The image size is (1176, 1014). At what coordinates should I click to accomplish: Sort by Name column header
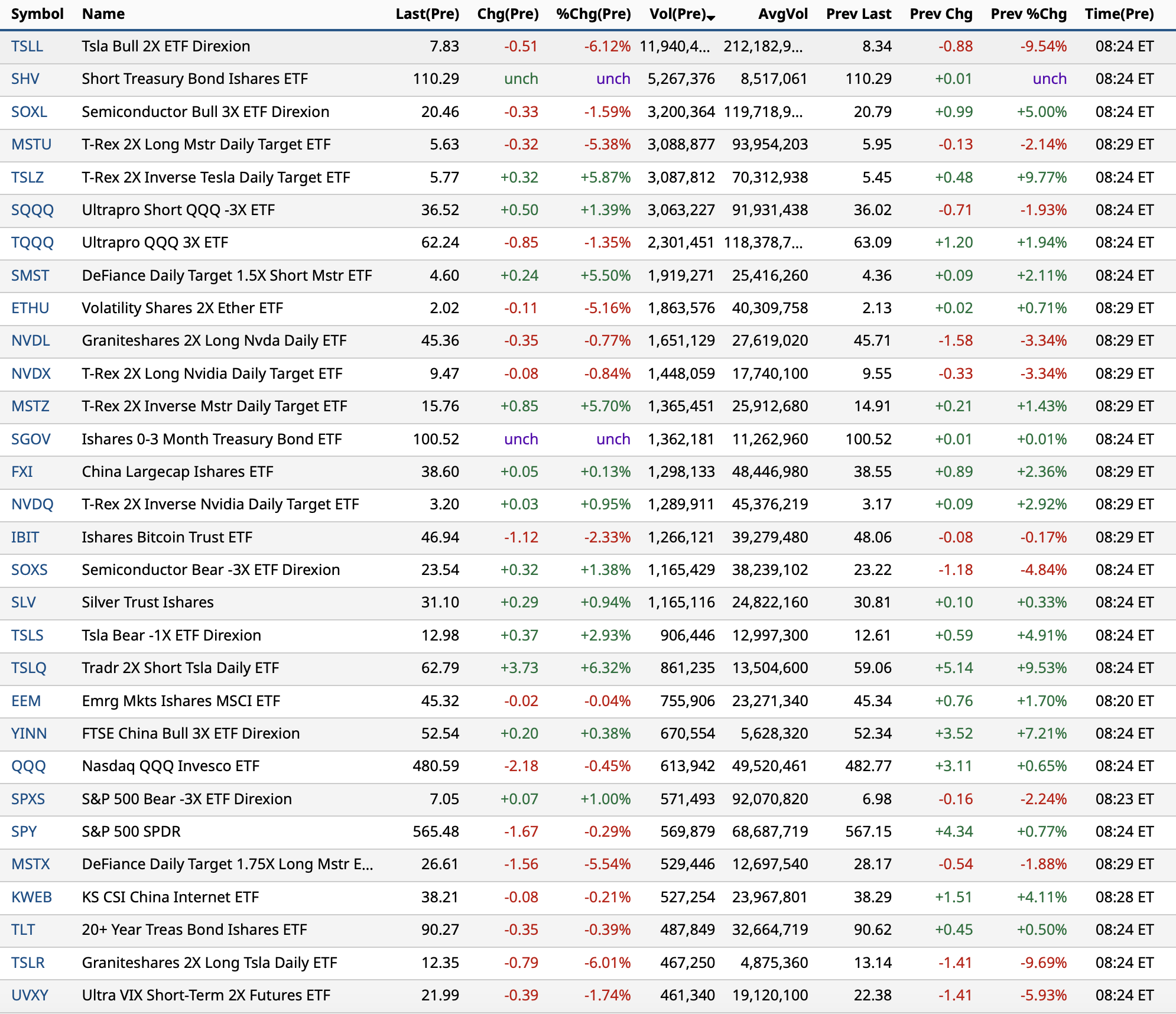[103, 14]
